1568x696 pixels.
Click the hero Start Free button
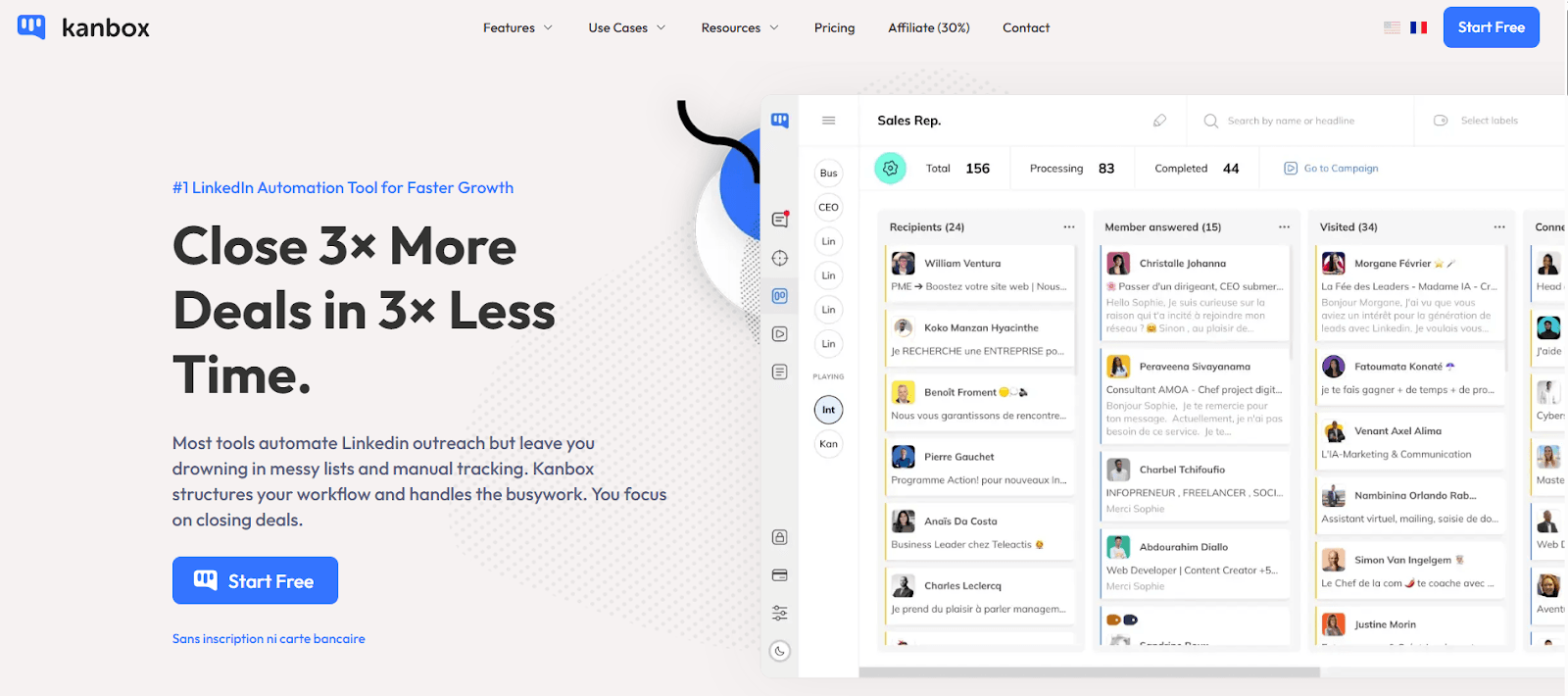coord(255,581)
